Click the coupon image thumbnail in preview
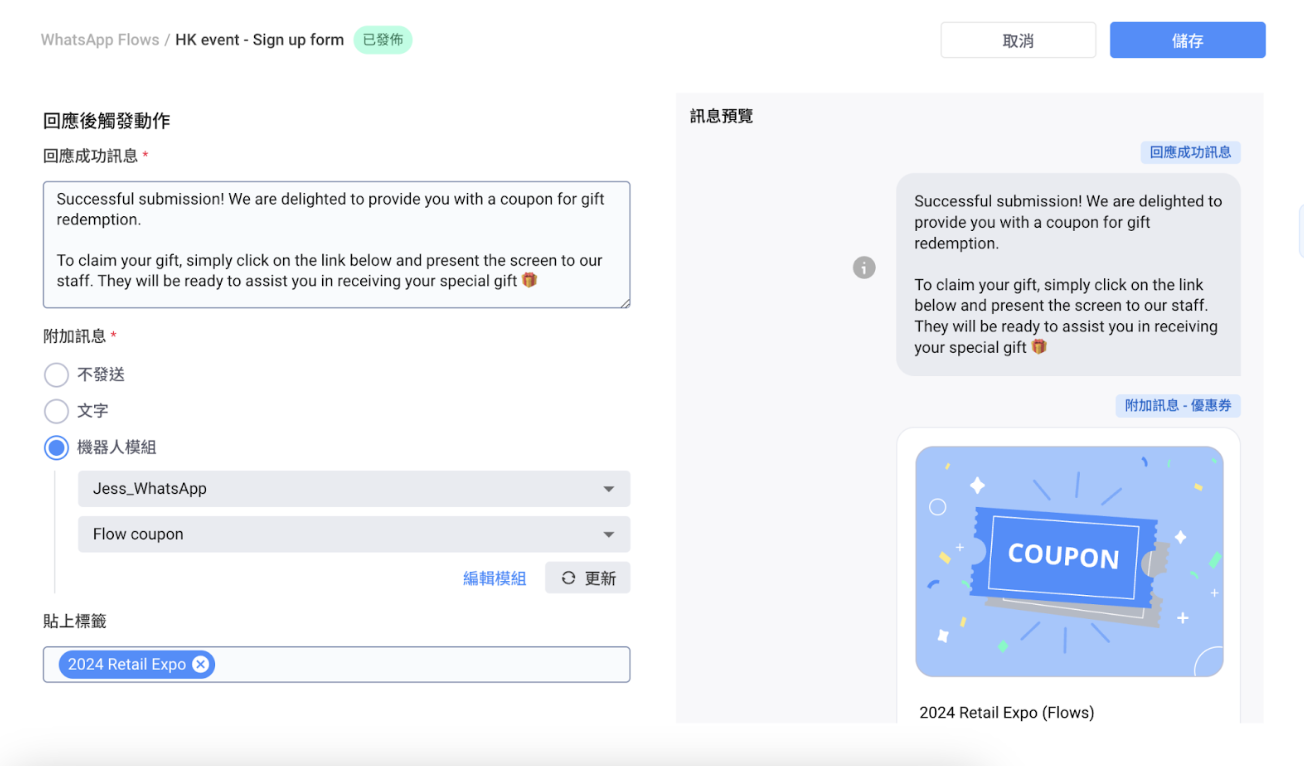 [x=1069, y=561]
